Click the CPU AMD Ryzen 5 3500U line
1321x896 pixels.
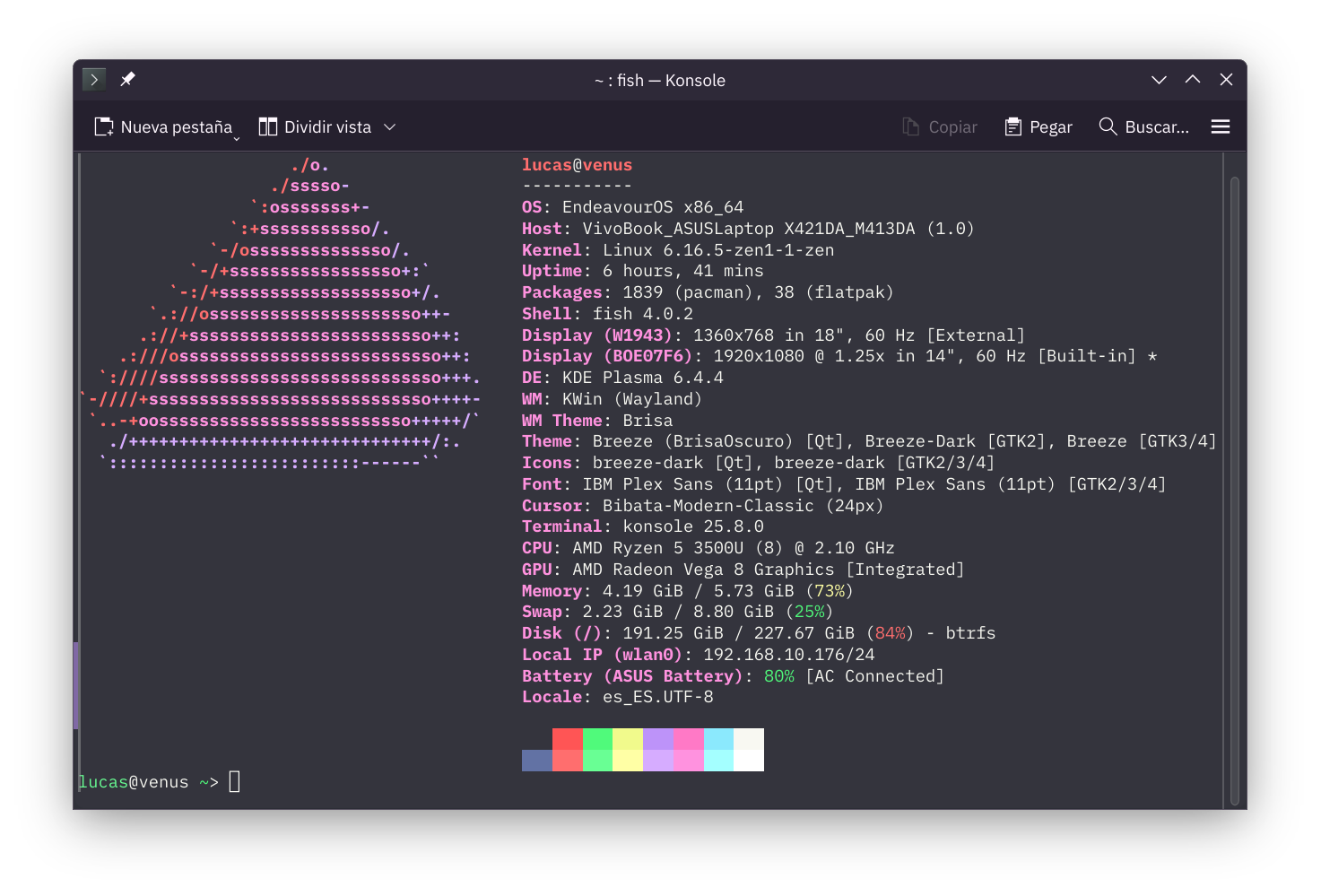(x=708, y=548)
